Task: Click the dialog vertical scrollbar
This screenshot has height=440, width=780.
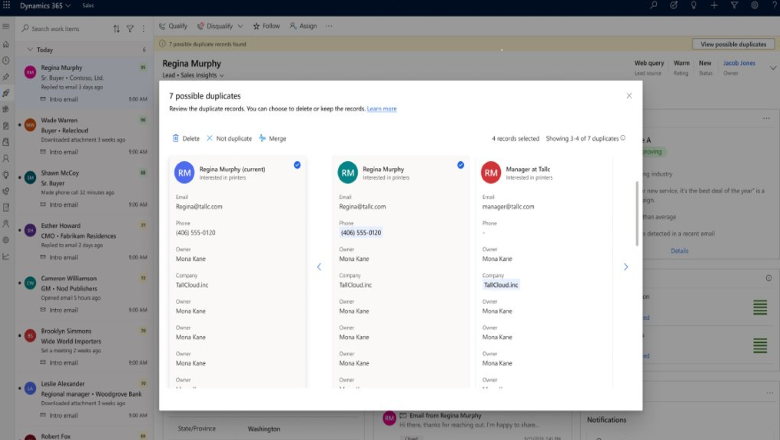Action: coord(637,213)
